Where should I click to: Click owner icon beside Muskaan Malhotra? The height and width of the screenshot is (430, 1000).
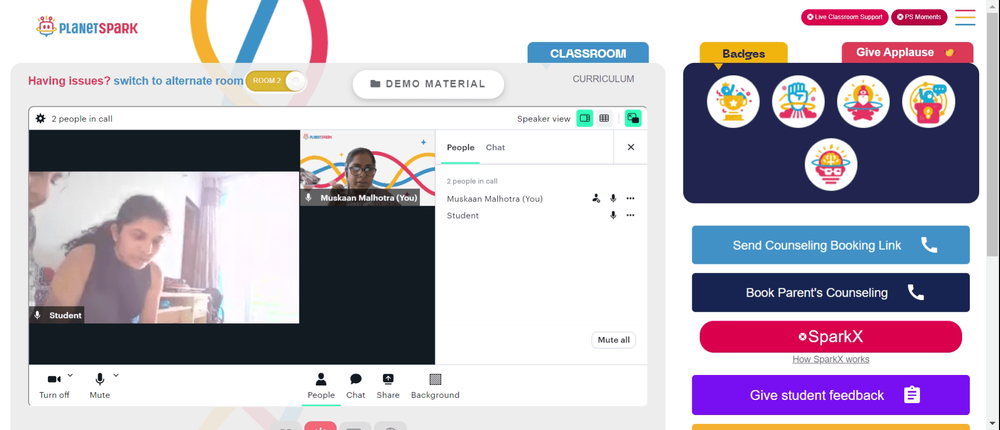(x=596, y=198)
